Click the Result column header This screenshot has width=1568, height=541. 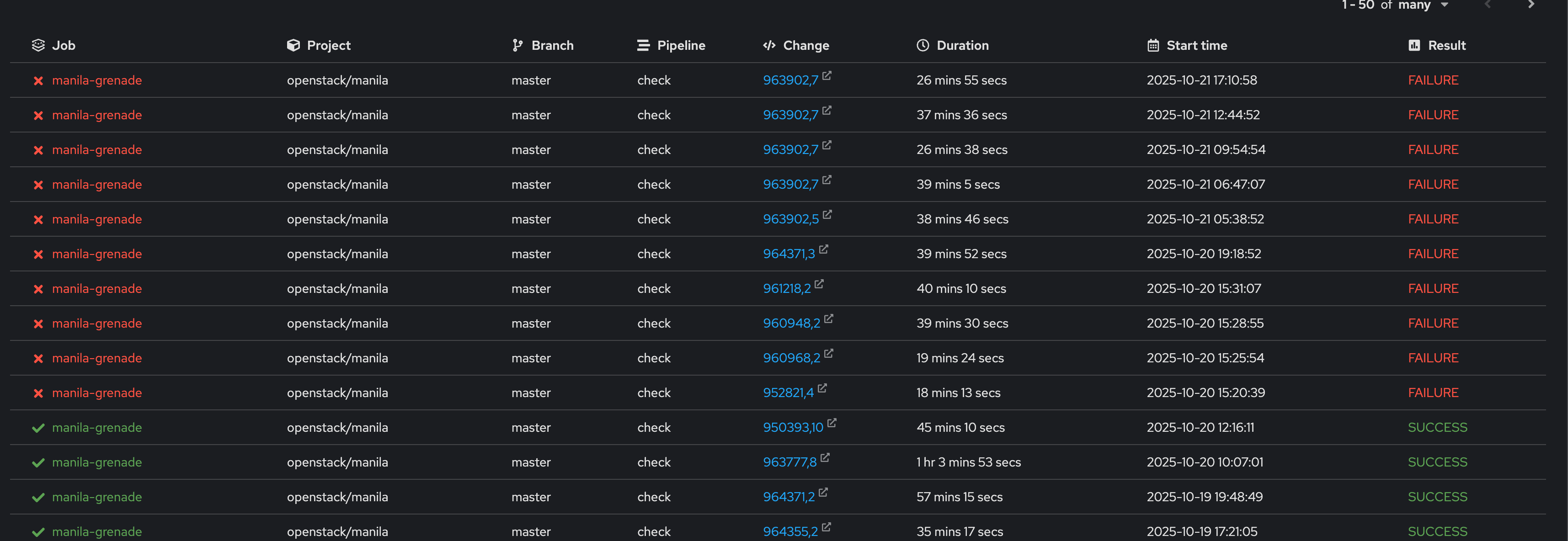pos(1446,45)
